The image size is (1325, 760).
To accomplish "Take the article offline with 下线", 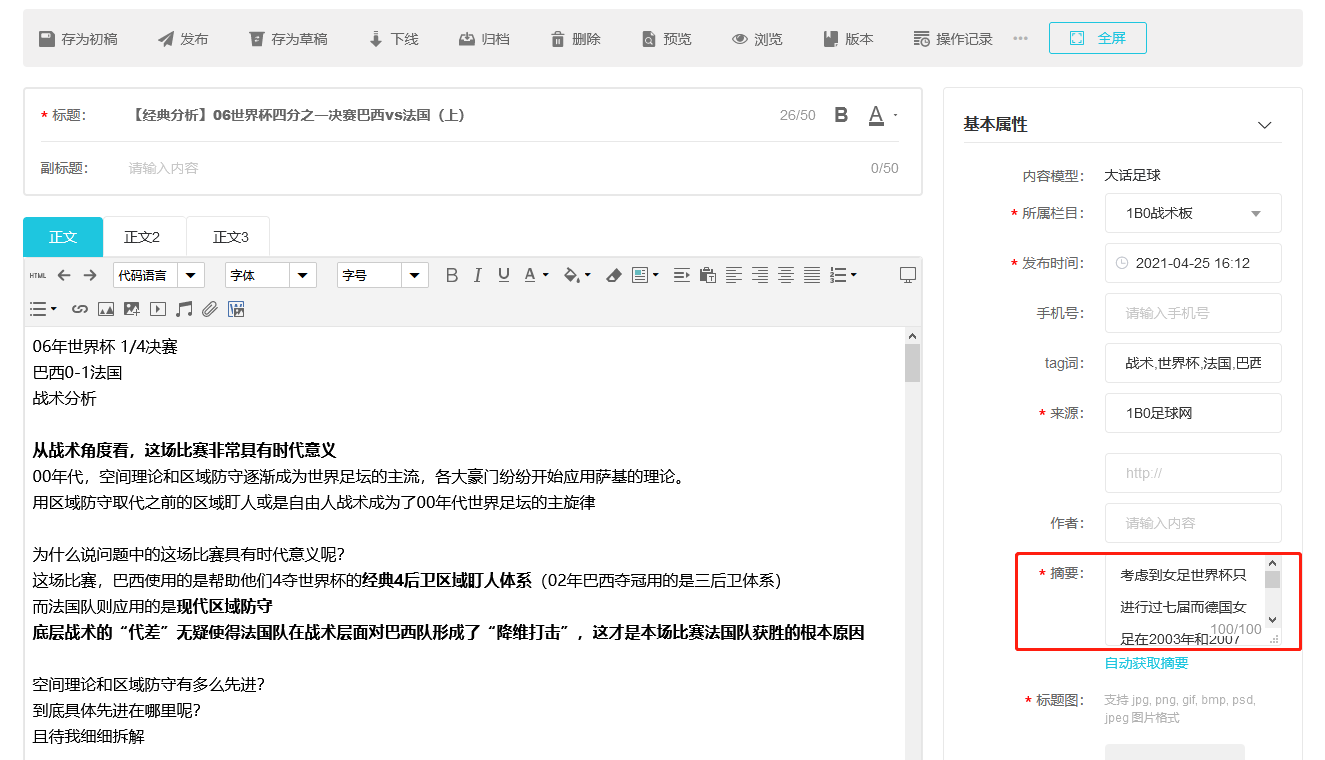I will 394,39.
